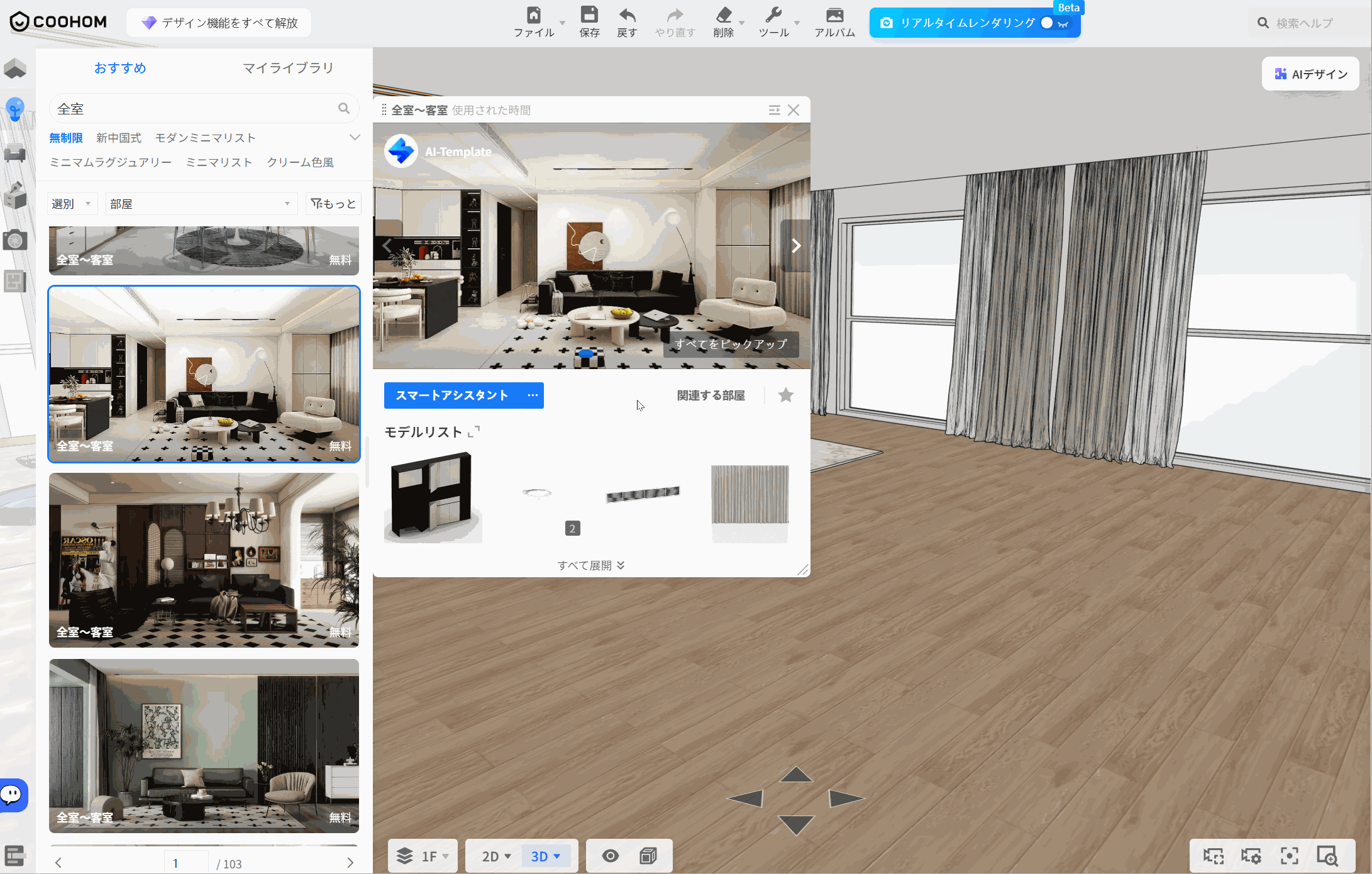The image size is (1372, 874).
Task: Open the Tools (ツール) wrench icon
Action: (773, 14)
